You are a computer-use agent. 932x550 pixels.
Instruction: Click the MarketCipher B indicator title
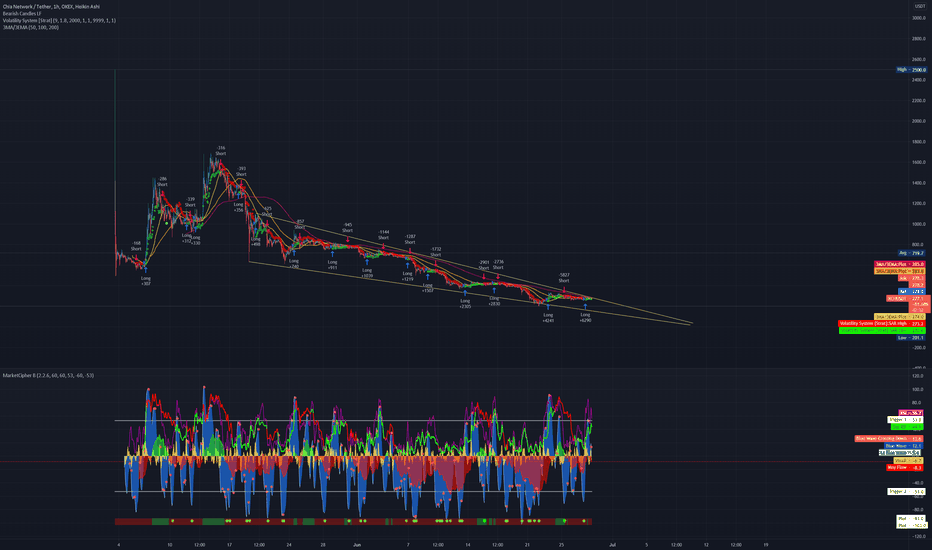pos(48,375)
